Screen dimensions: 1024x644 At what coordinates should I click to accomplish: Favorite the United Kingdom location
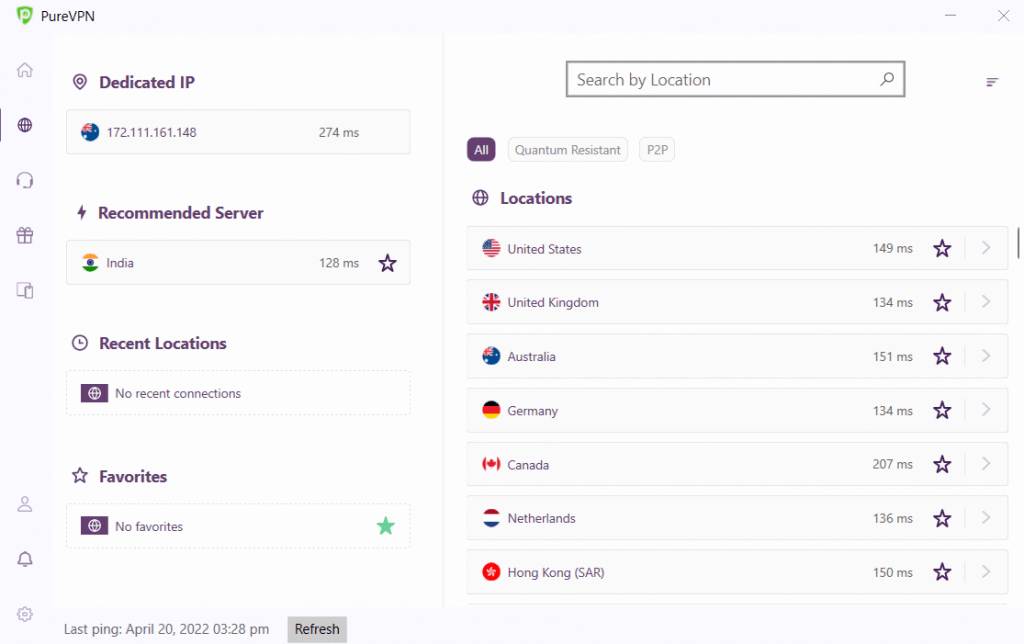tap(942, 302)
